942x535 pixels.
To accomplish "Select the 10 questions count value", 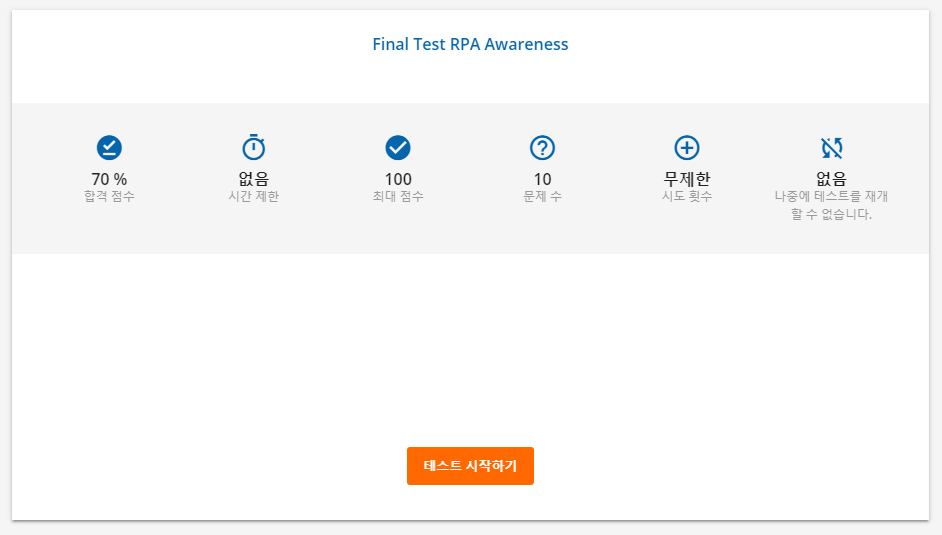I will [542, 179].
